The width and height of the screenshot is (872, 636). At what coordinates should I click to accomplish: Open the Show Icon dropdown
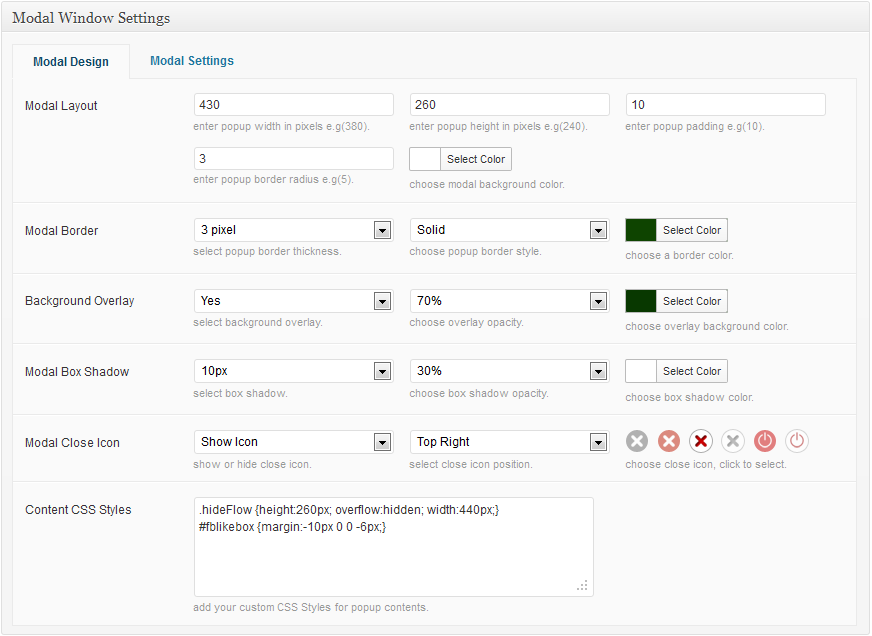coord(294,443)
